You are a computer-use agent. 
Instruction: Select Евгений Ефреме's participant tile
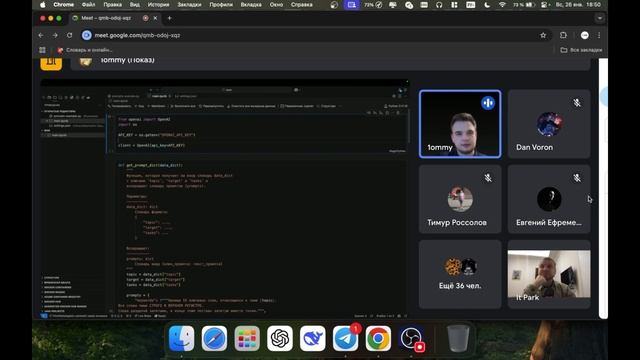click(549, 199)
